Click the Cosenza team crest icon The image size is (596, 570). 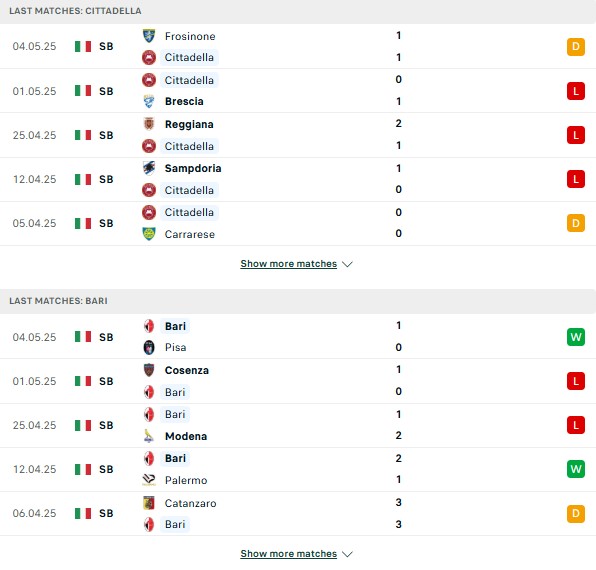pos(149,370)
